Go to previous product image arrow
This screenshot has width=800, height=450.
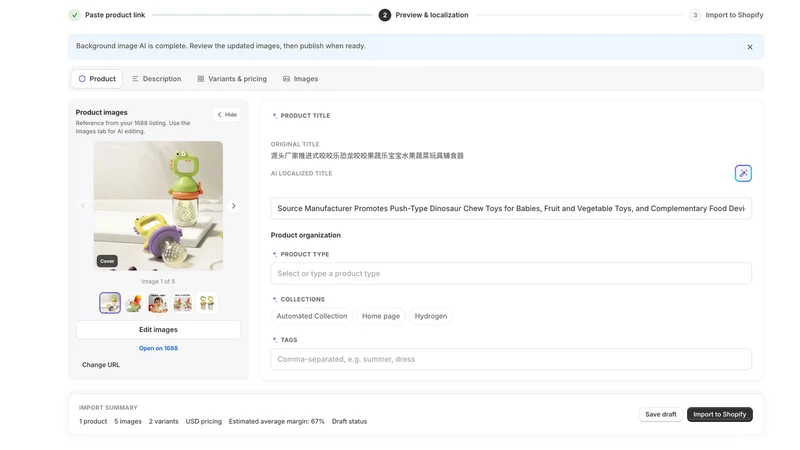[x=83, y=206]
